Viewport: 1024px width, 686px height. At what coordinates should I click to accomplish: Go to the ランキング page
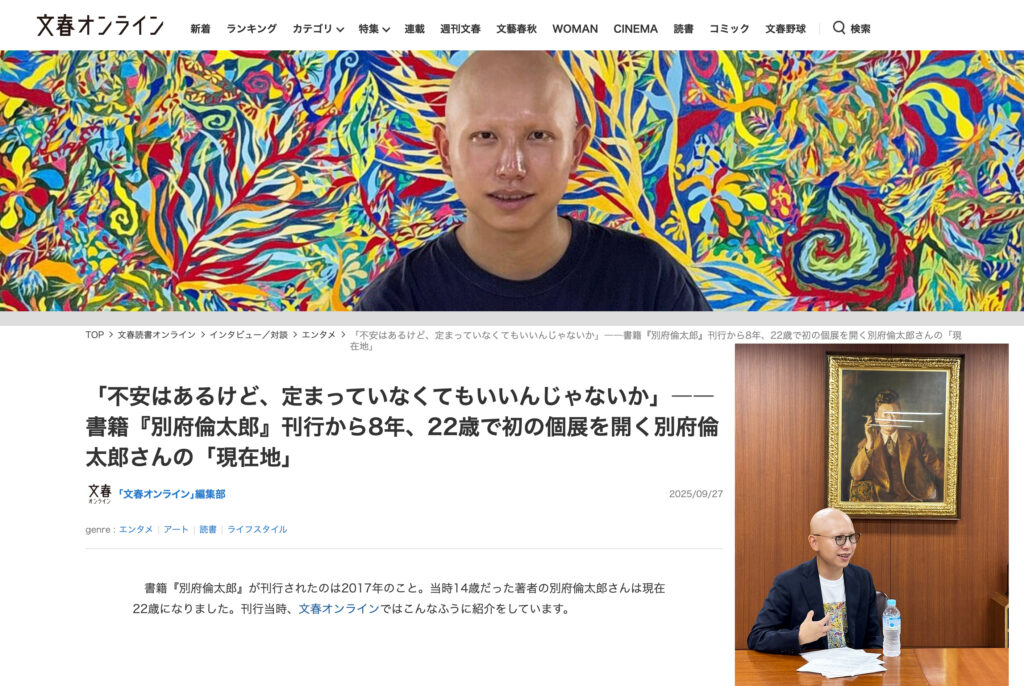(x=251, y=29)
